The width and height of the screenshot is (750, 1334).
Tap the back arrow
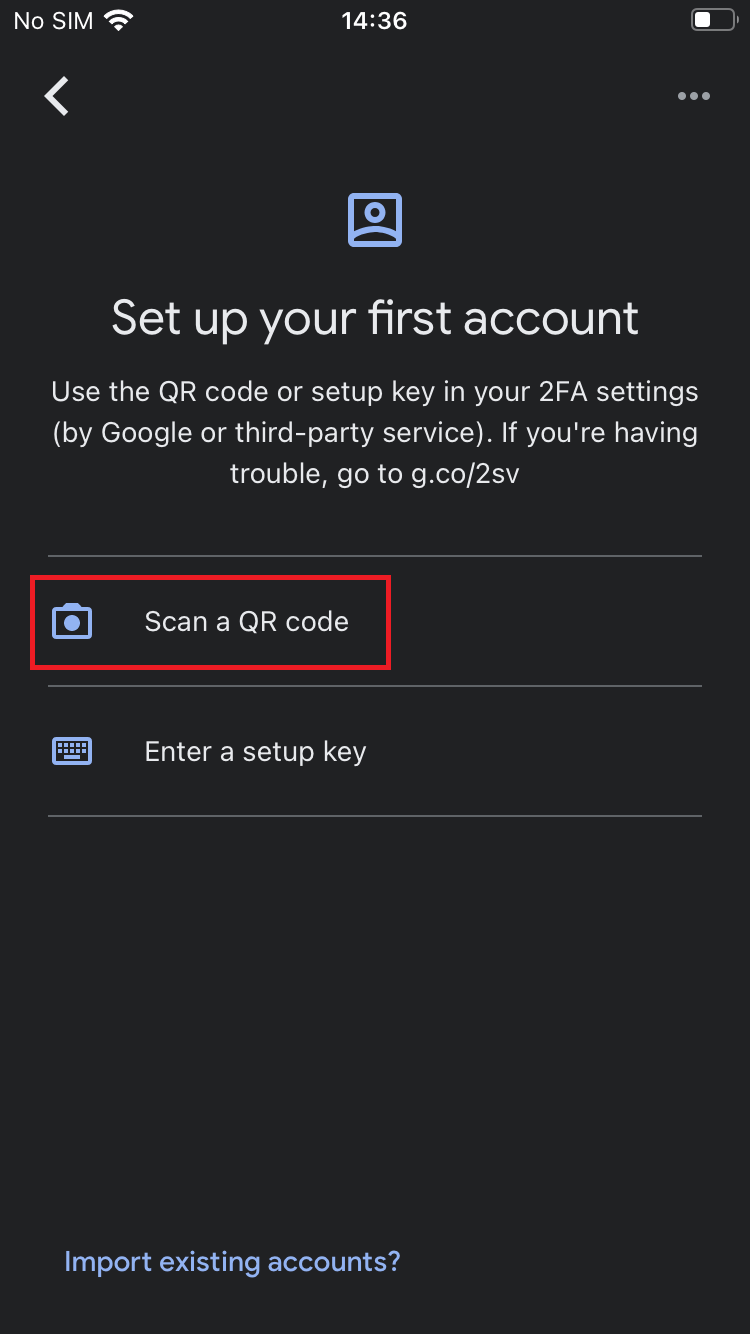point(57,96)
